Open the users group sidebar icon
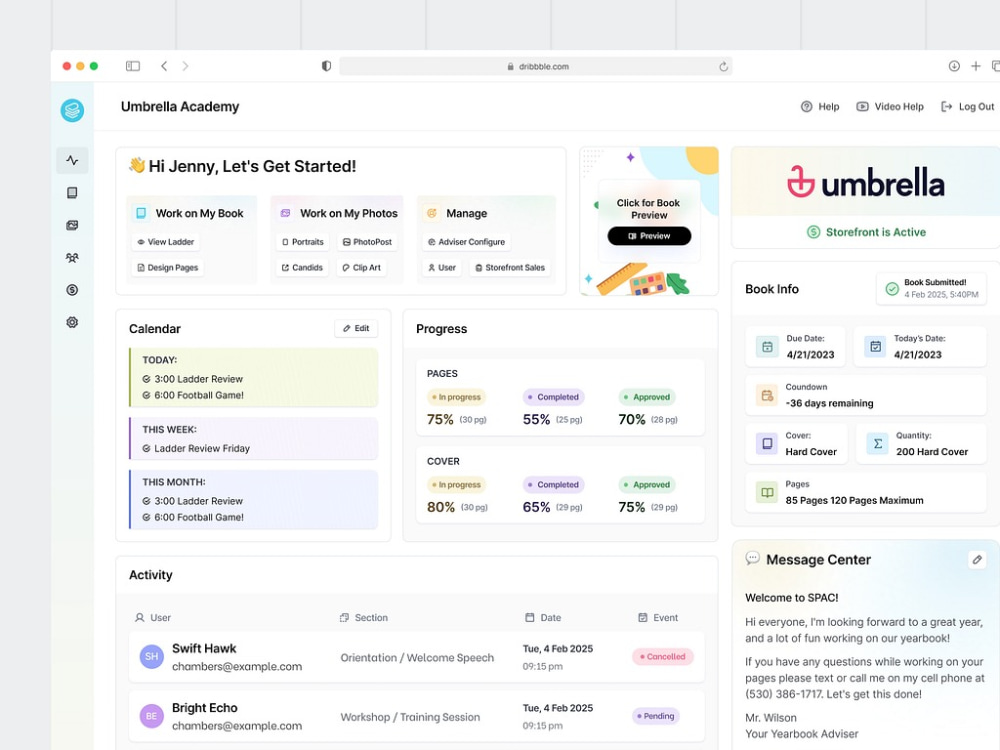 72,258
